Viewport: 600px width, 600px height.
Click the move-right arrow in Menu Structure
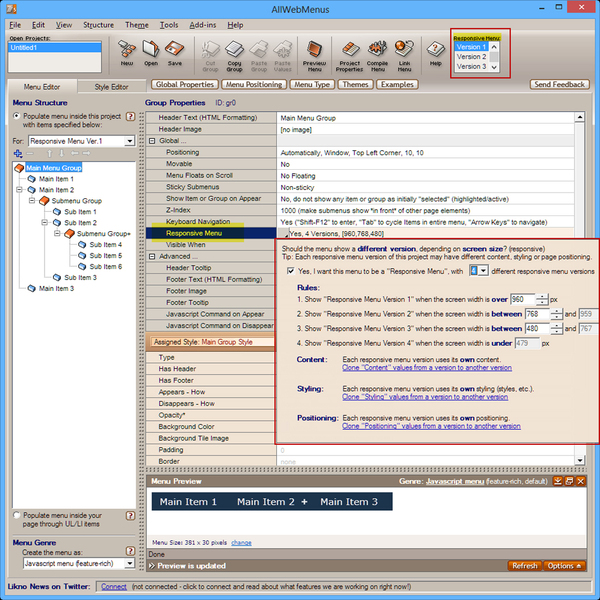87,153
